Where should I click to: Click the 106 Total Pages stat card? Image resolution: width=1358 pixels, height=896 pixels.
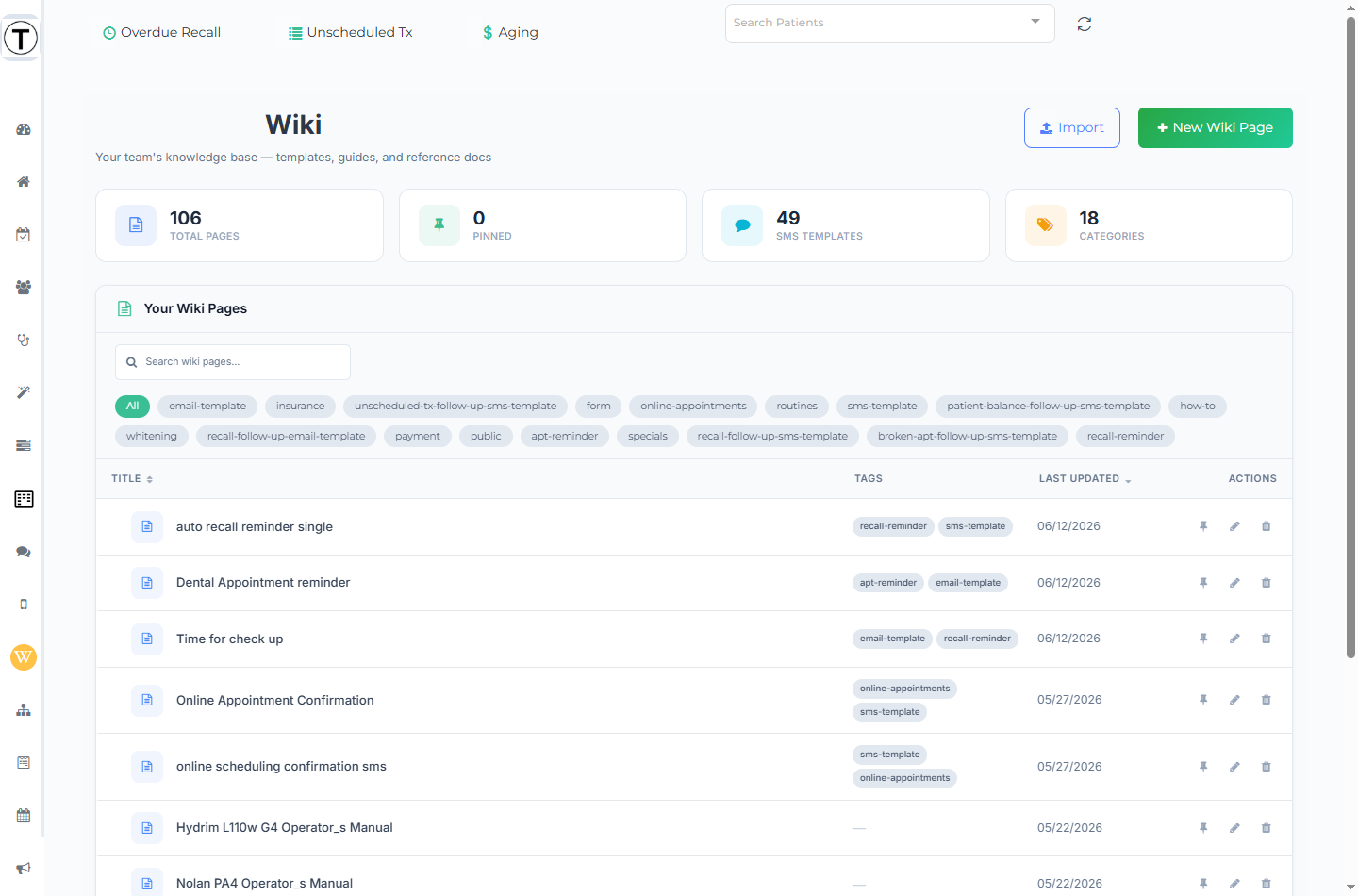click(240, 225)
